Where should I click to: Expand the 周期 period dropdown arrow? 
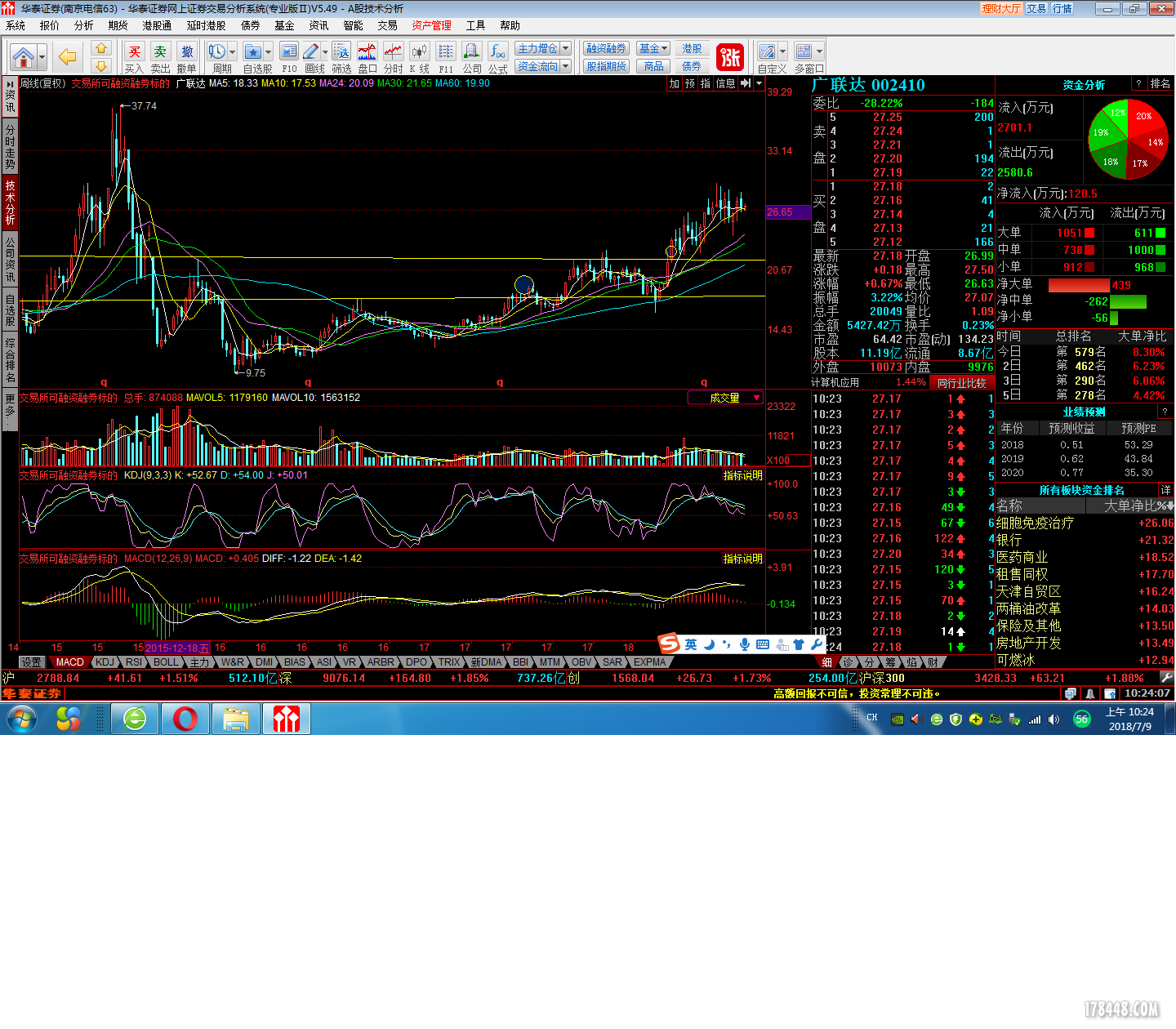[233, 52]
